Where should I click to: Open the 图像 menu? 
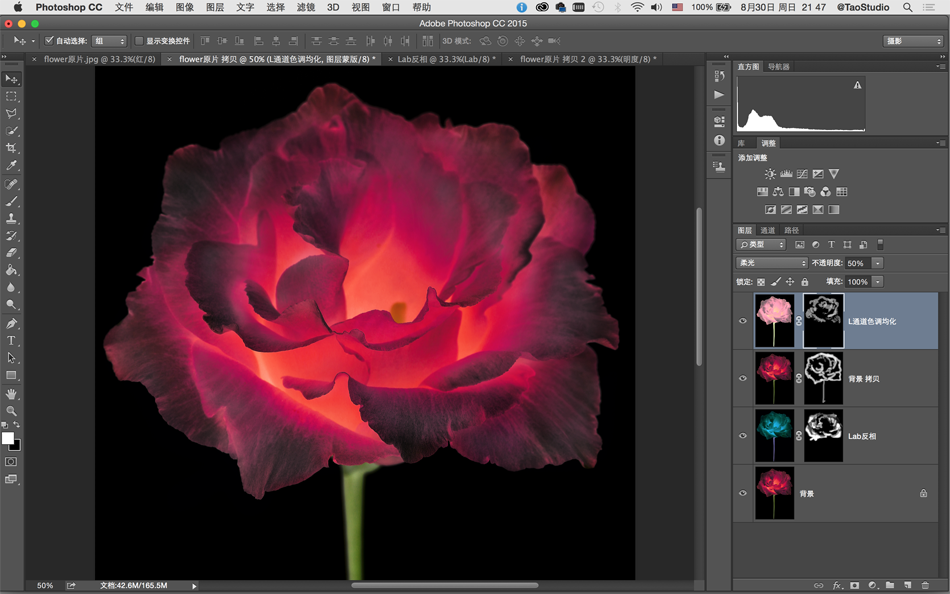[184, 7]
